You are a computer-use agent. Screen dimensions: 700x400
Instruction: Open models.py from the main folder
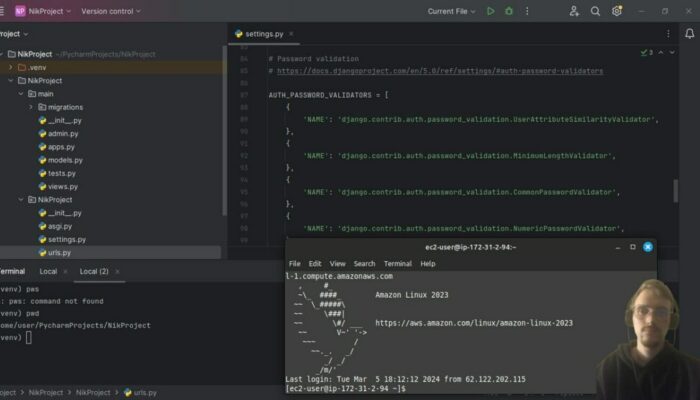point(65,160)
